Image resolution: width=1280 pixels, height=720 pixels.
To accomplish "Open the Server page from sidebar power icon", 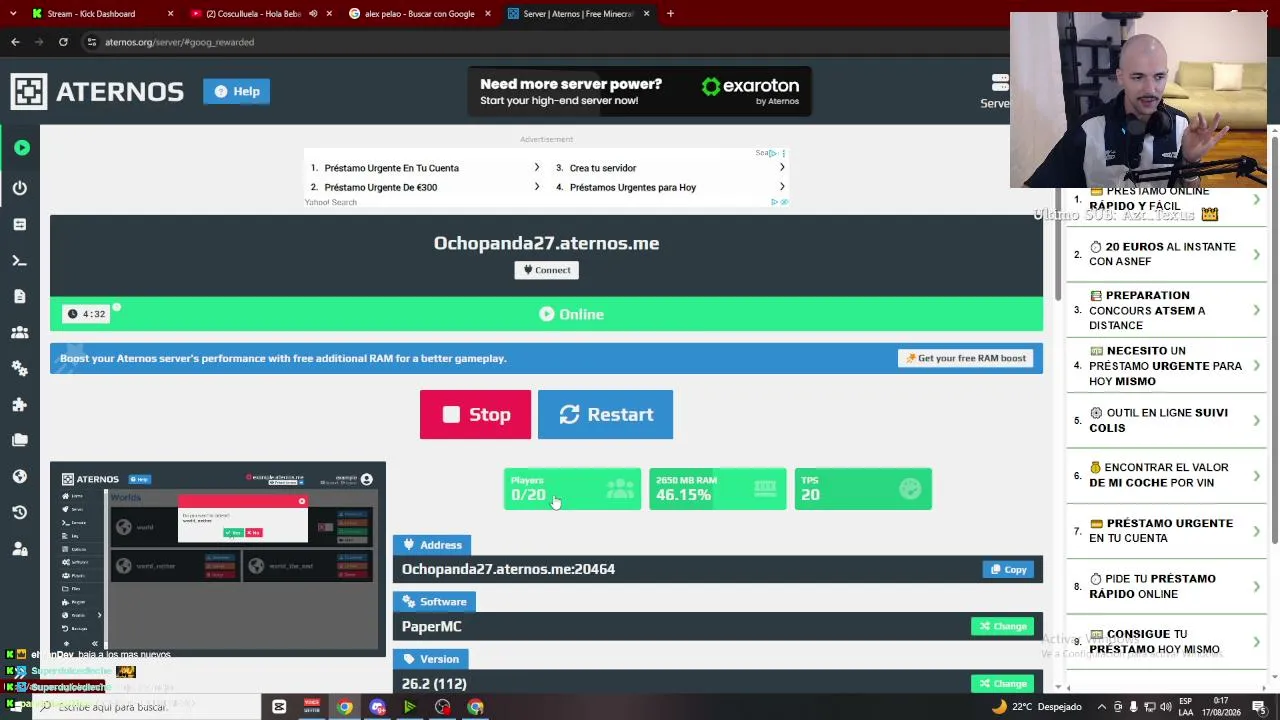I will (x=20, y=188).
